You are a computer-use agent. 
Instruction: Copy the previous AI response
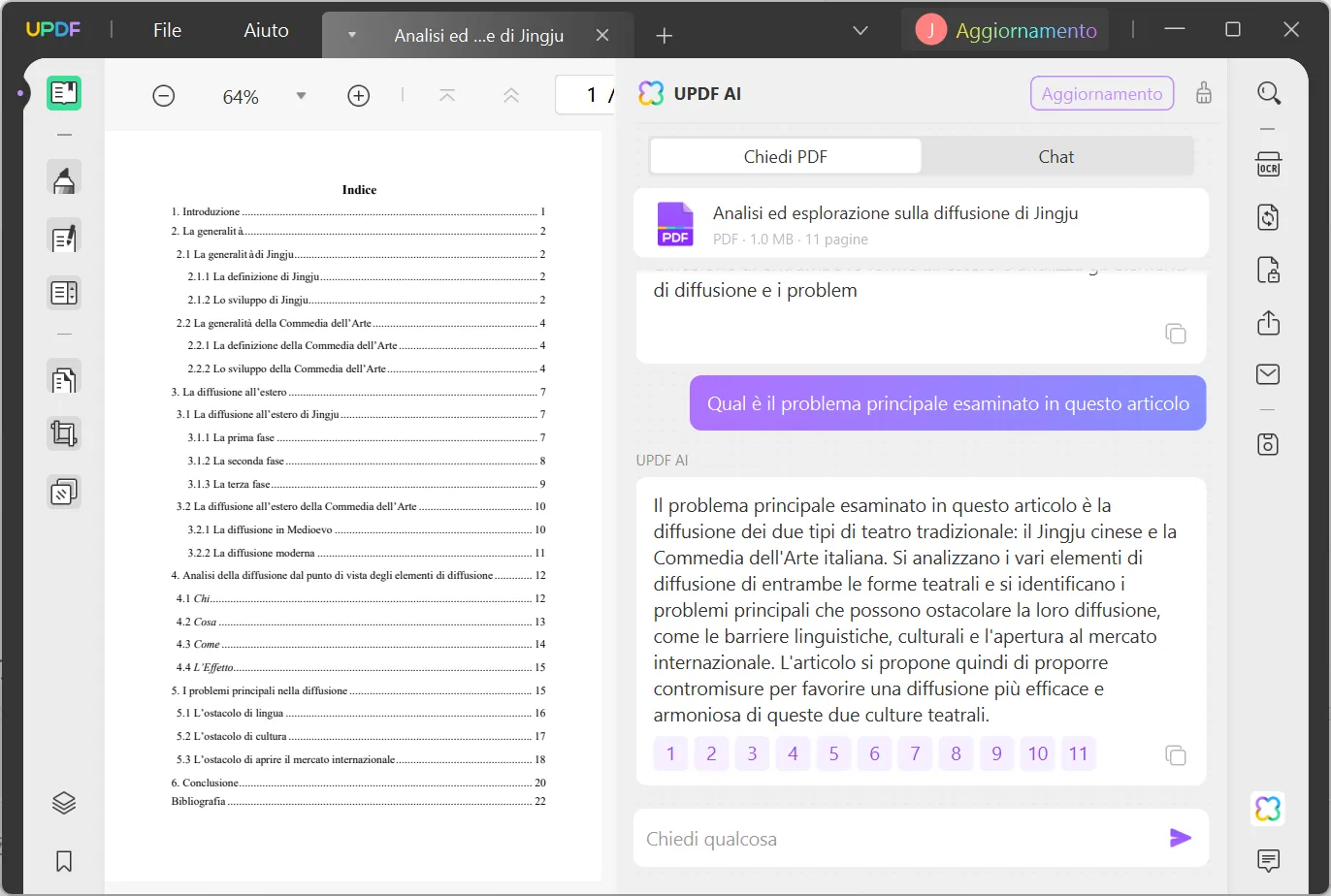click(x=1176, y=334)
